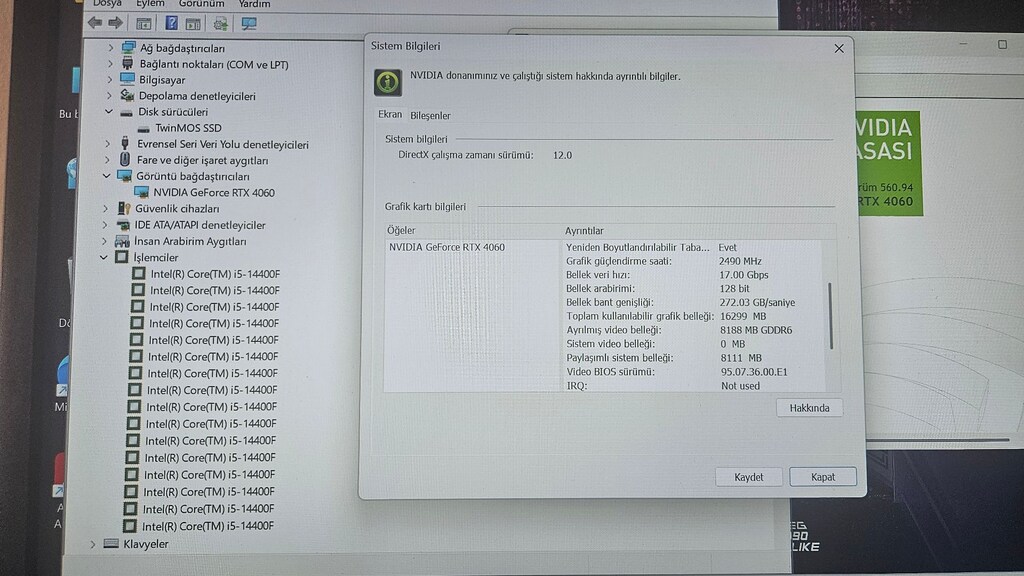Click the İnsan Arabirim Aygıtları icon
The image size is (1024, 576).
[122, 241]
